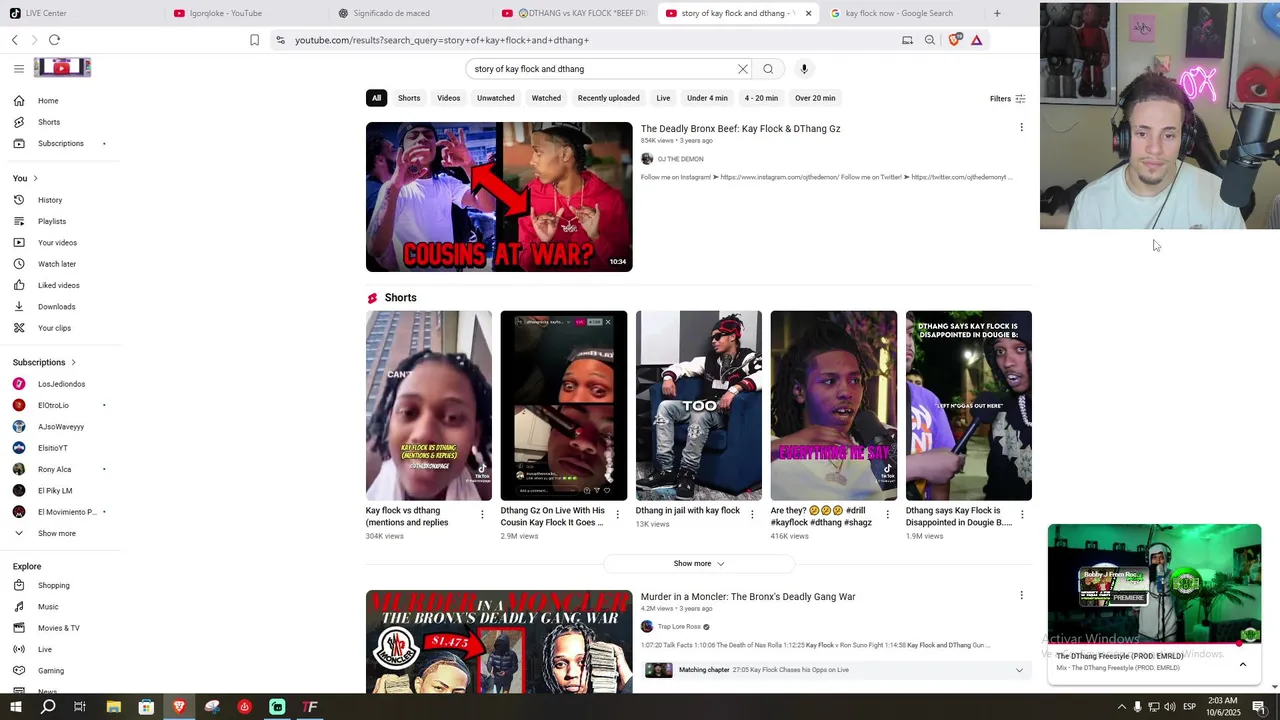Open The Deadly Bronx Beef video title
The image size is (1280, 720).
pos(740,129)
